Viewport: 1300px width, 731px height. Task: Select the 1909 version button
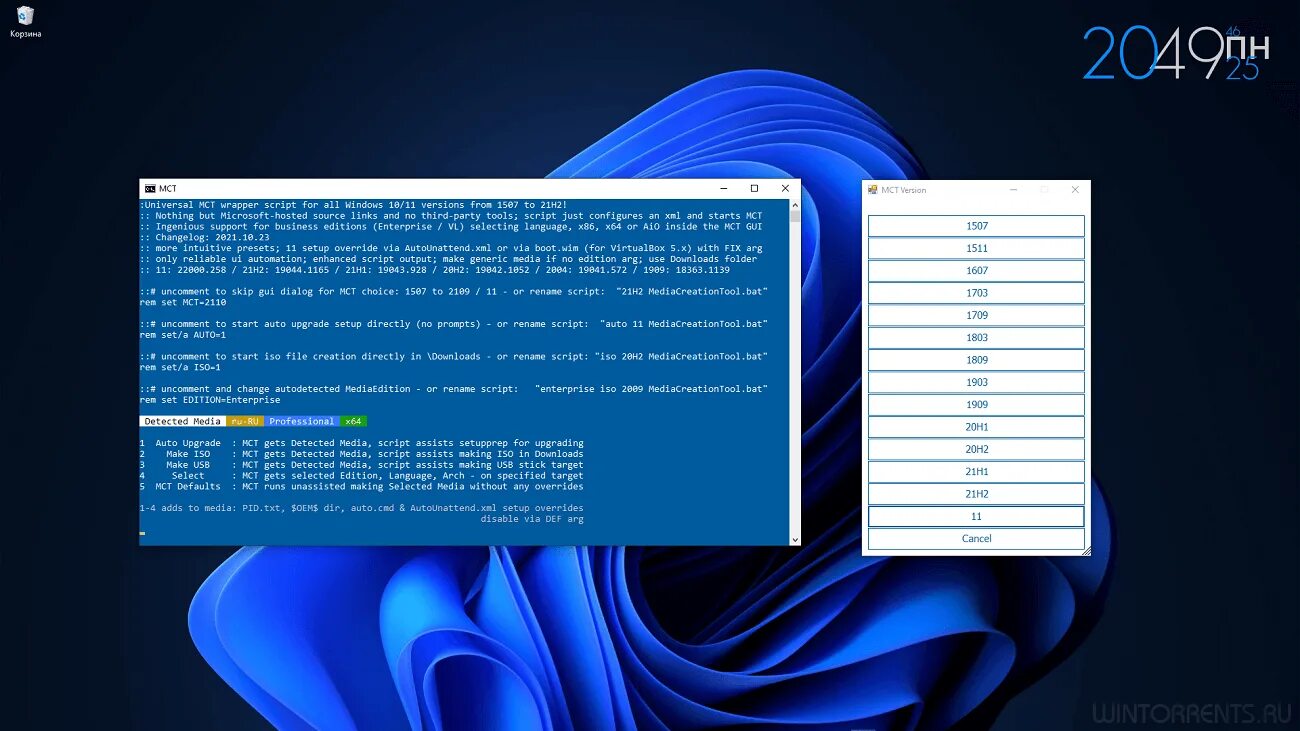[976, 405]
